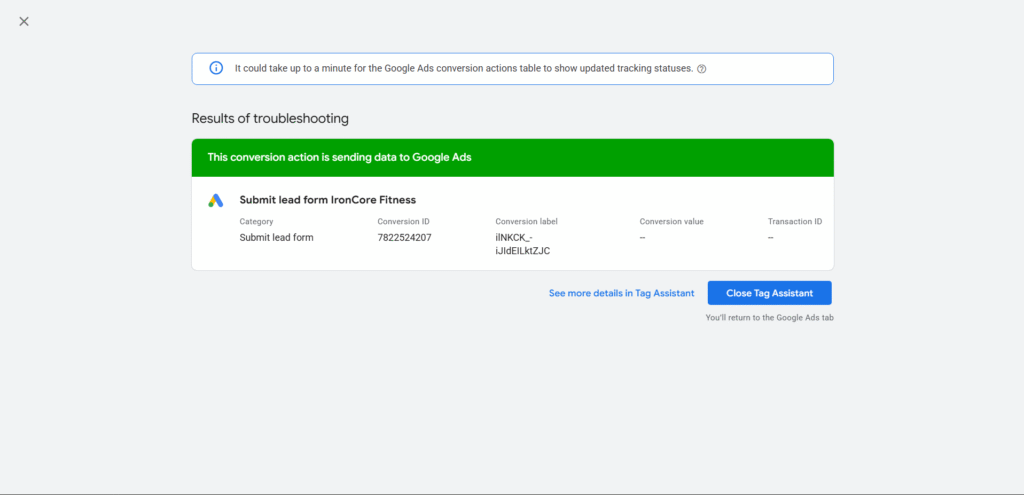Click the Close Tag Assistant button
This screenshot has width=1024, height=495.
[769, 293]
